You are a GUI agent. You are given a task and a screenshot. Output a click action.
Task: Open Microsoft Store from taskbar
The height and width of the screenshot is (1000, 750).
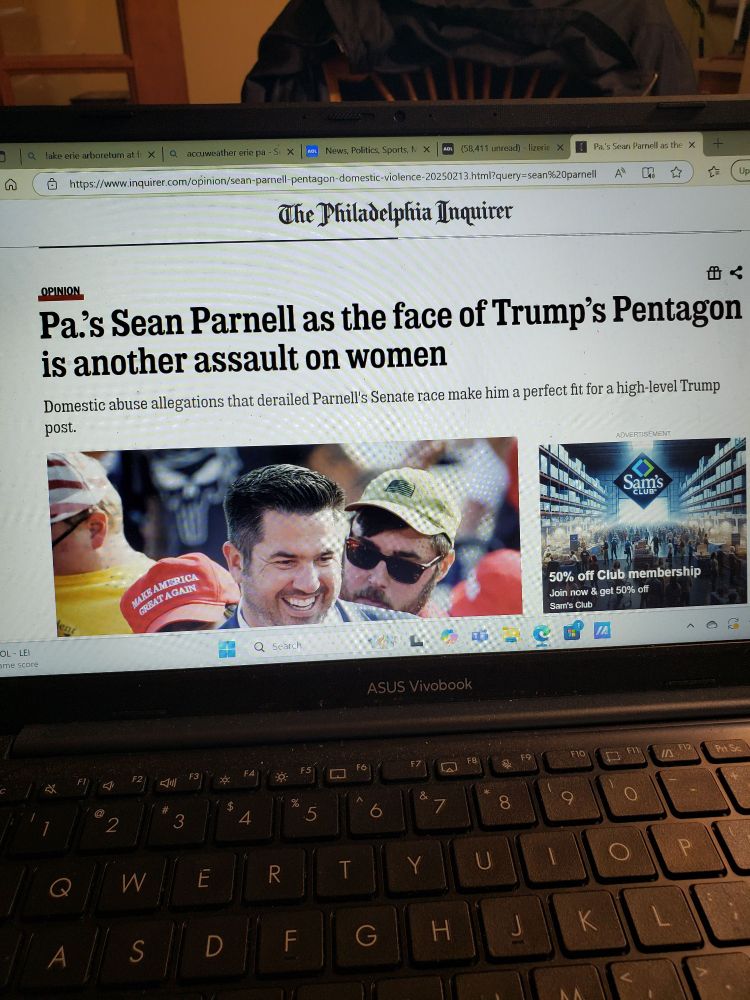573,631
